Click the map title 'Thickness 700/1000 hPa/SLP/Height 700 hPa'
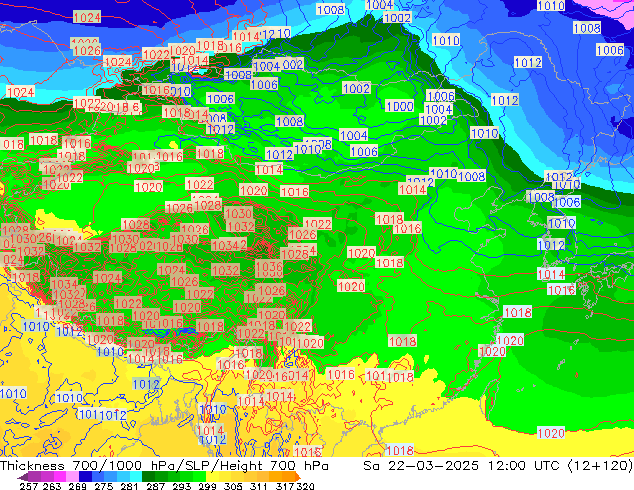634x490 pixels. (x=164, y=466)
